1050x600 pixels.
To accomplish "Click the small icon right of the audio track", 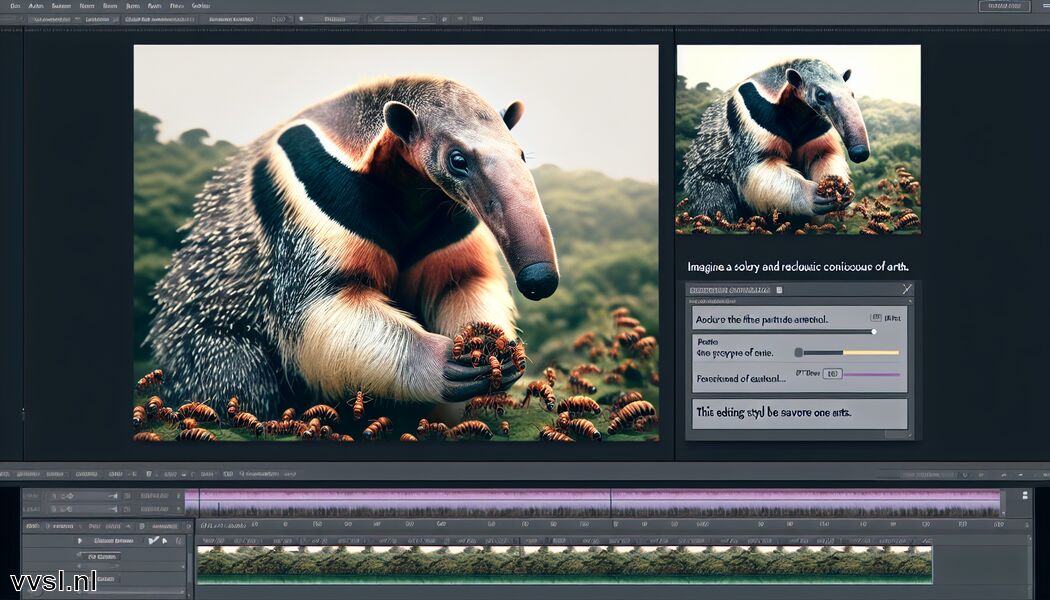I will (x=1025, y=496).
